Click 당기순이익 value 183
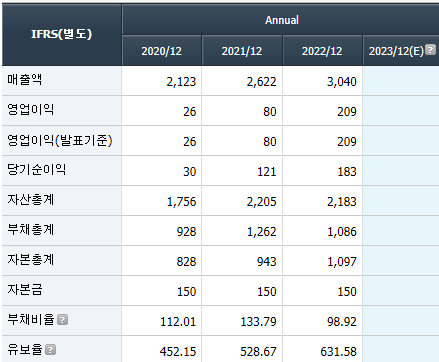The height and width of the screenshot is (362, 439). click(x=347, y=172)
